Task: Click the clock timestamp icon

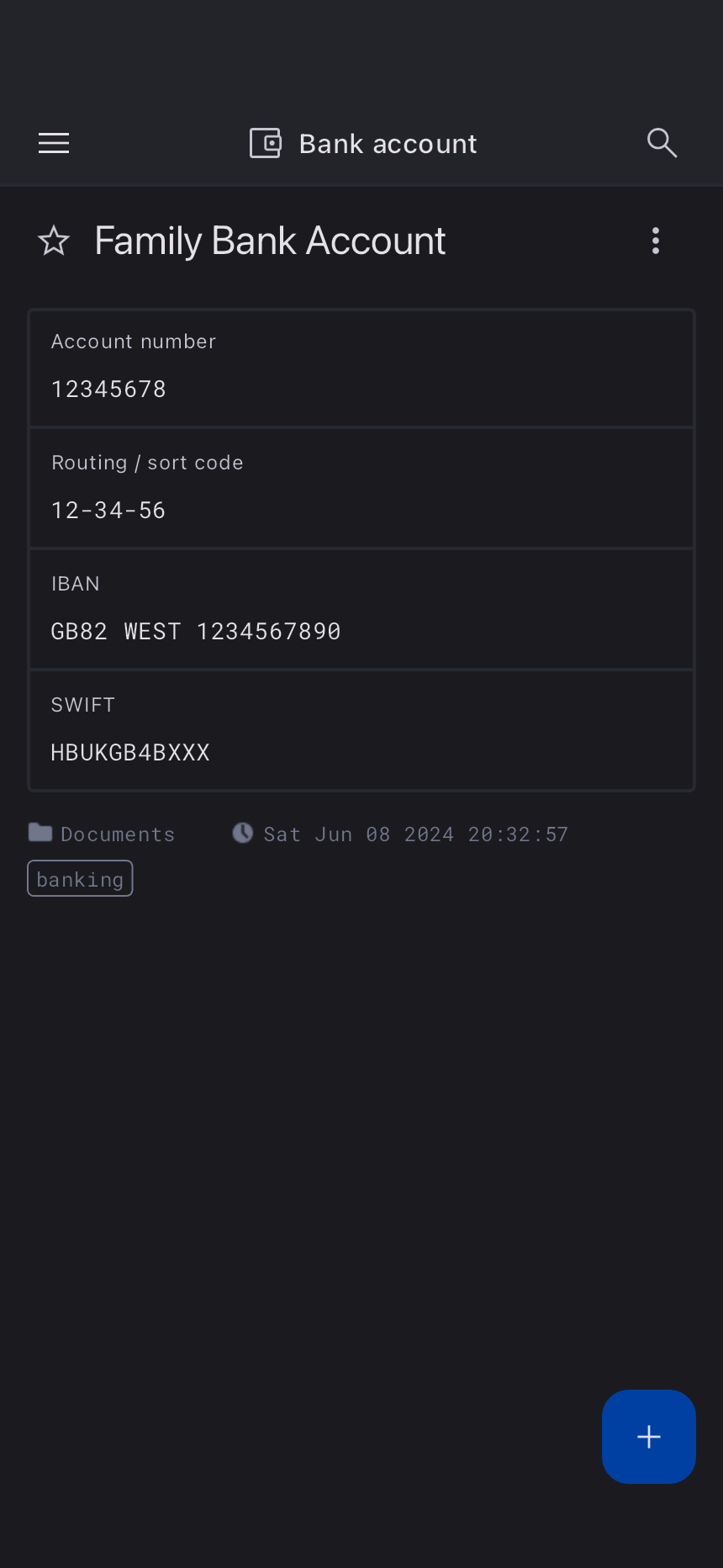Action: (x=243, y=833)
